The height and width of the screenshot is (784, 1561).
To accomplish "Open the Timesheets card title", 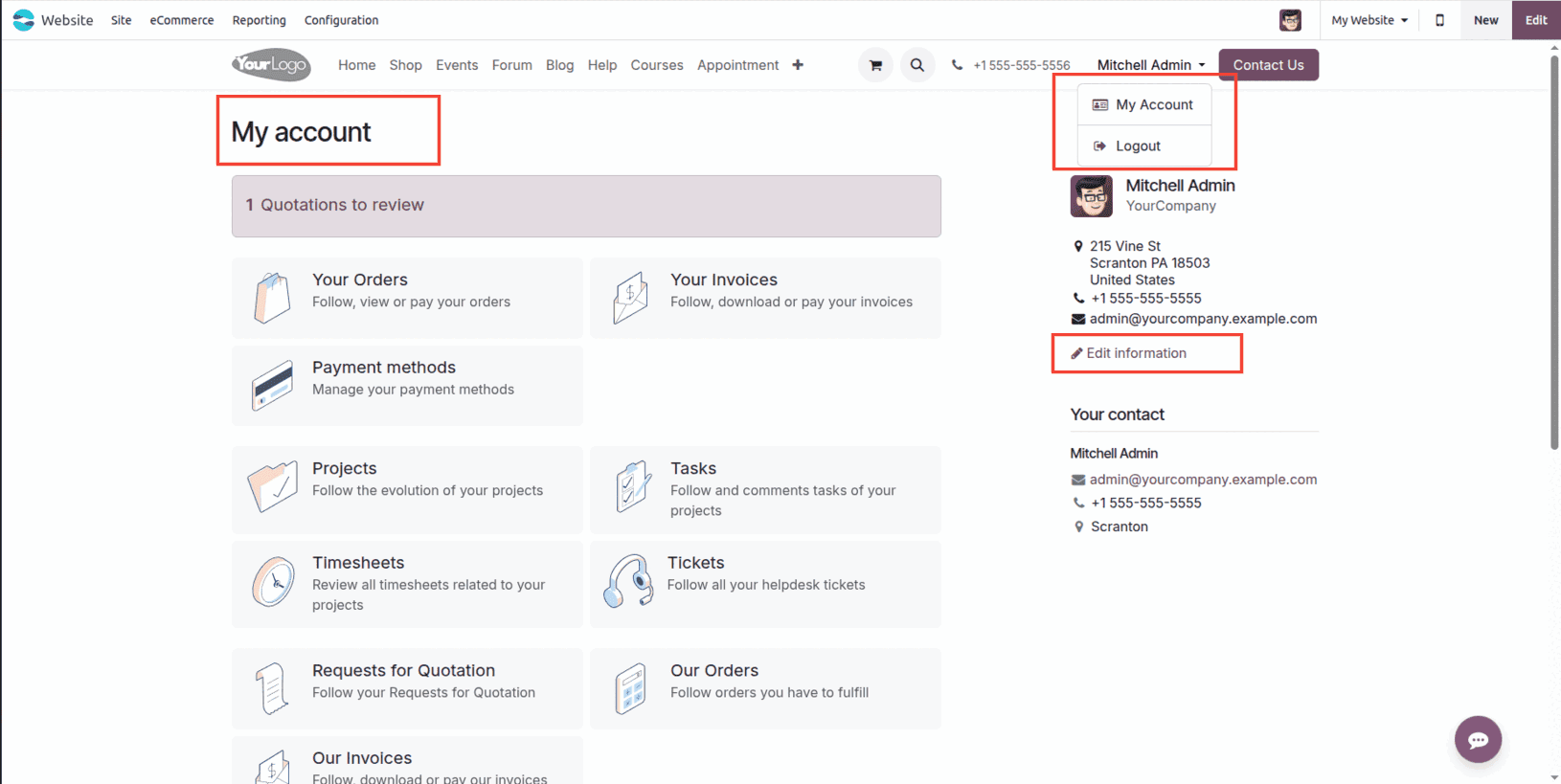I will [358, 563].
